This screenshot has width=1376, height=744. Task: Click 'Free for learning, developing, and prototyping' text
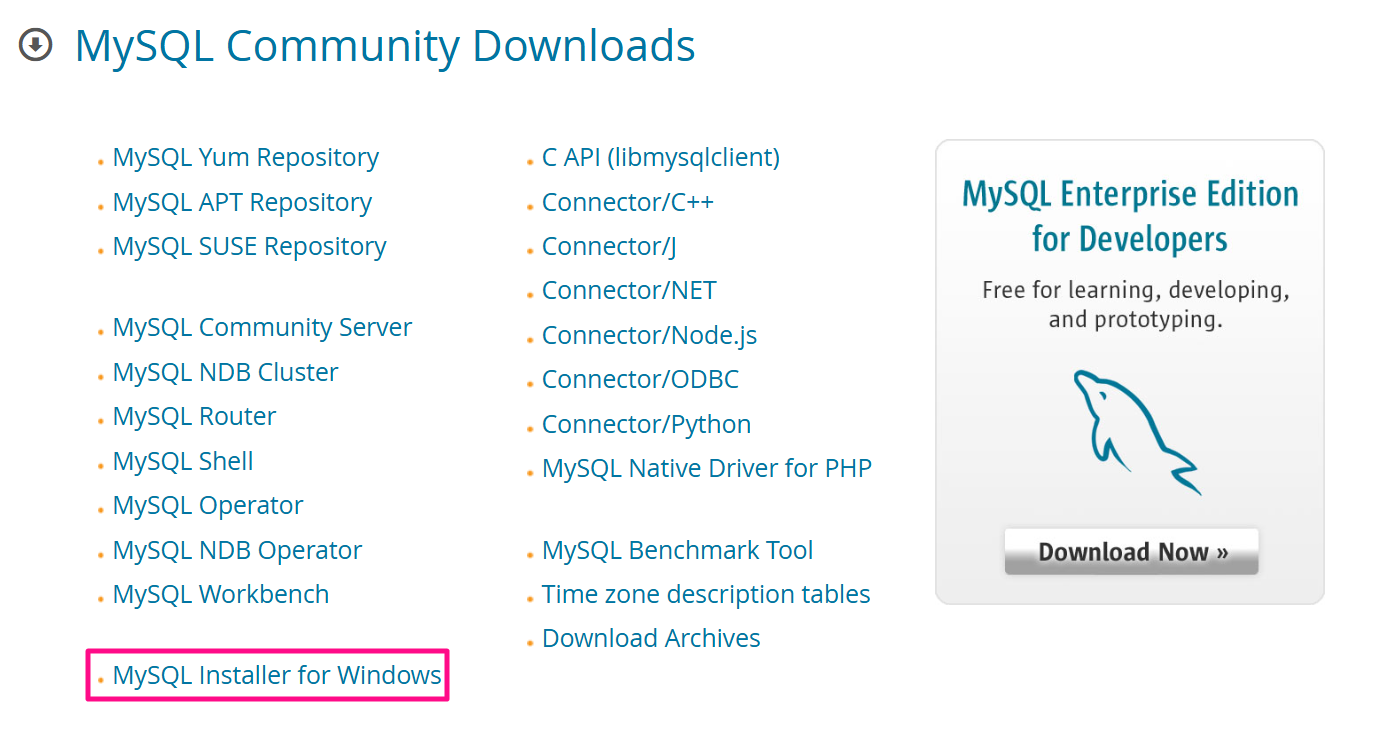point(1135,305)
